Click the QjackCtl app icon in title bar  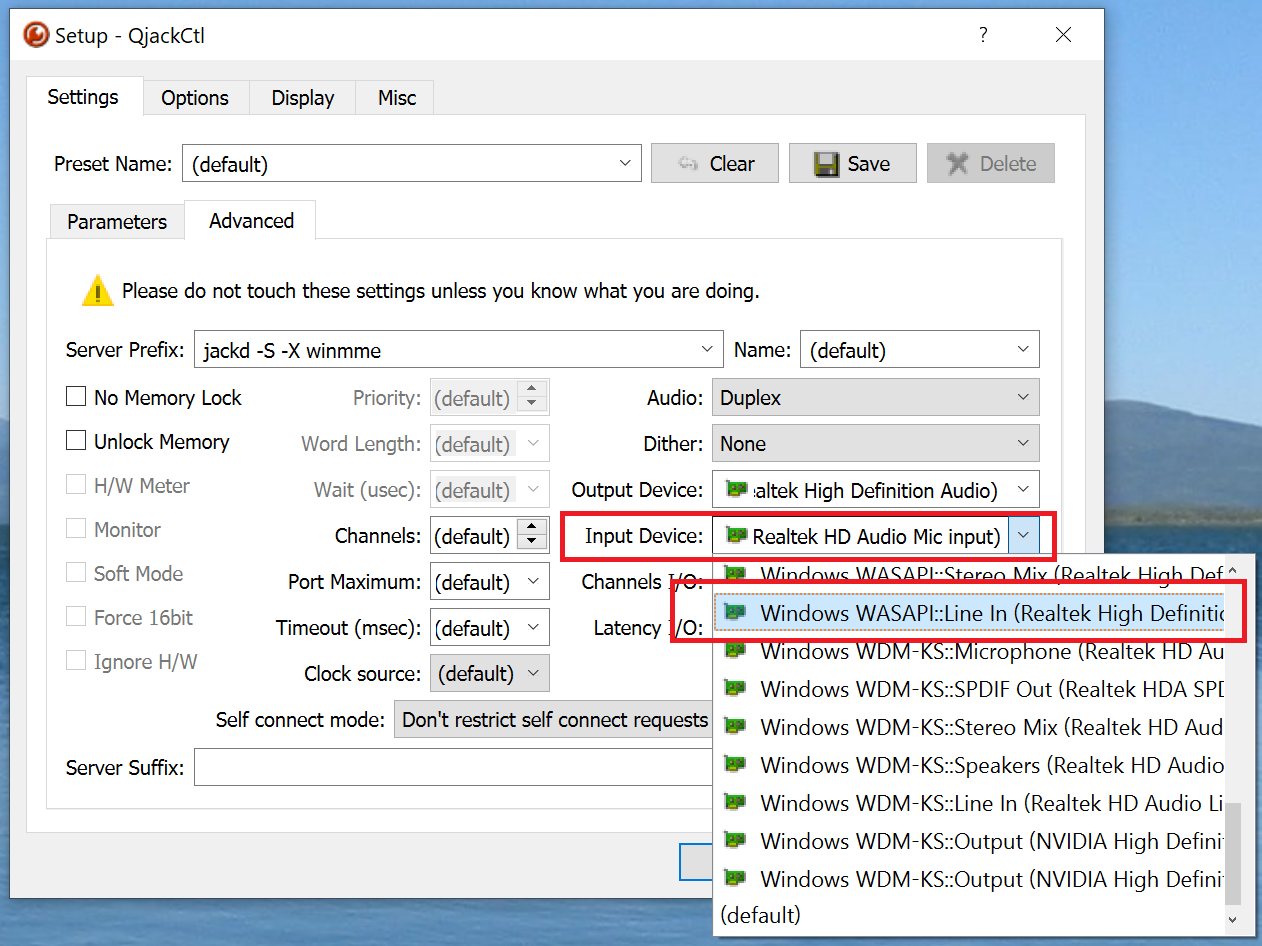37,36
